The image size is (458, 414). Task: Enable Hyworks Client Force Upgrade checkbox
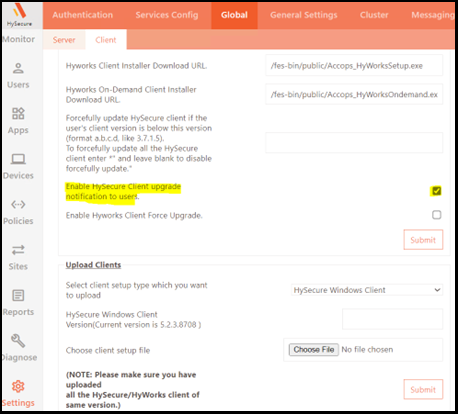[x=436, y=215]
